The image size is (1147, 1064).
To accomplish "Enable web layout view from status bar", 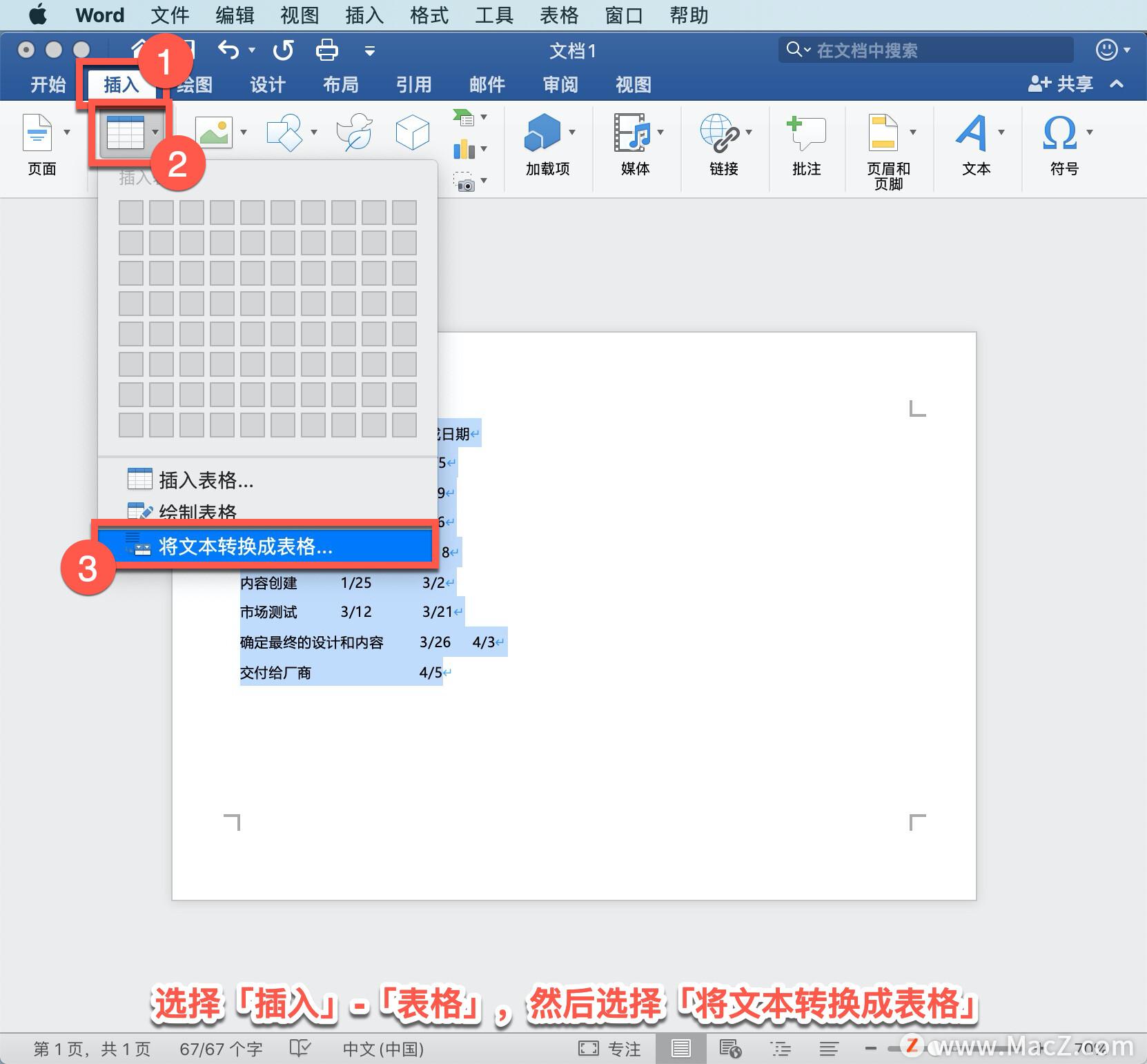I will [732, 1048].
